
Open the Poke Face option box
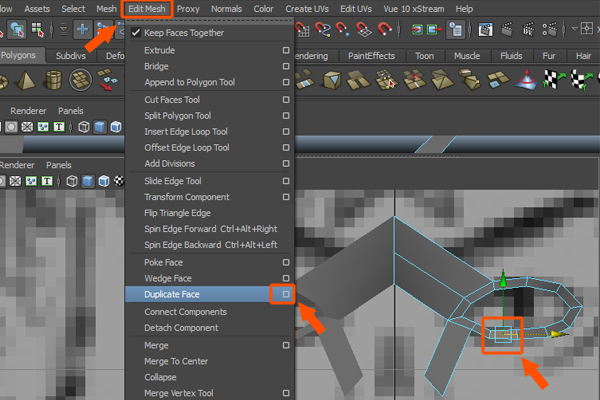click(x=286, y=262)
